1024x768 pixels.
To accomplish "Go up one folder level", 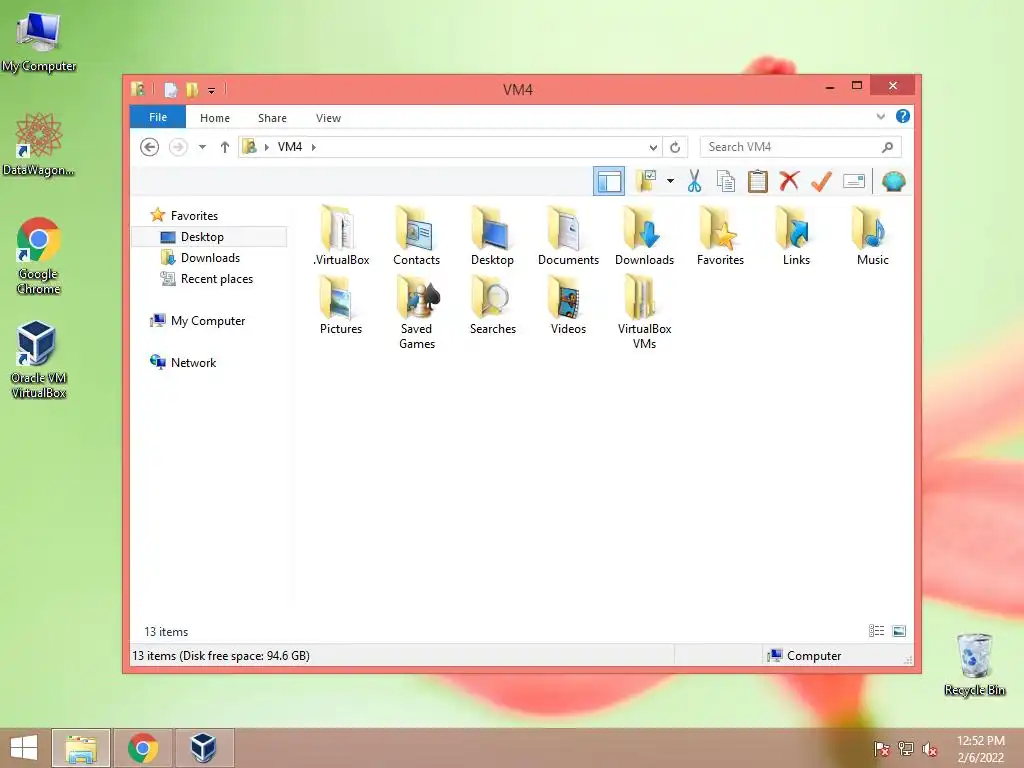I will coord(225,147).
